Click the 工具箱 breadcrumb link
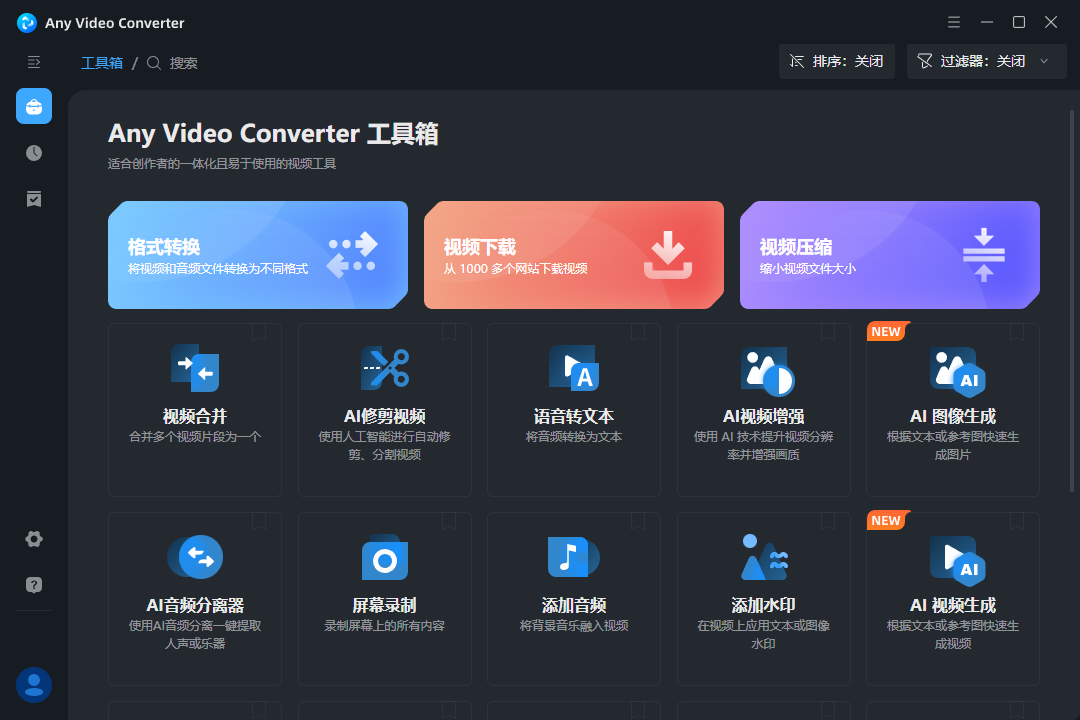The image size is (1080, 720). pyautogui.click(x=102, y=63)
